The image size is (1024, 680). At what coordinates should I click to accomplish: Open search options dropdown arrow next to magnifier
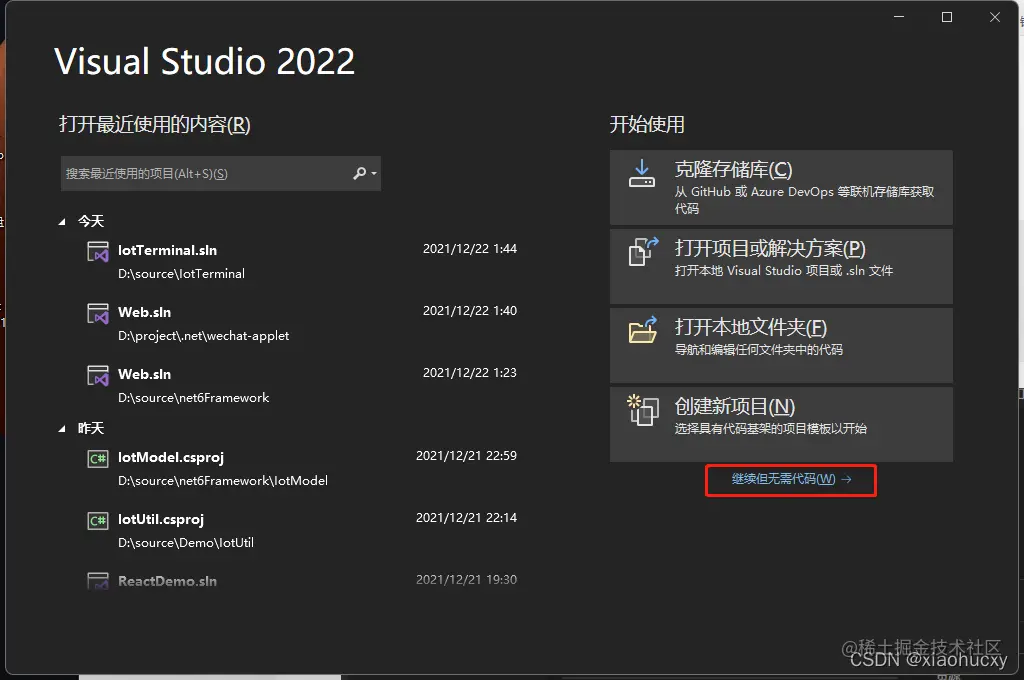click(374, 174)
